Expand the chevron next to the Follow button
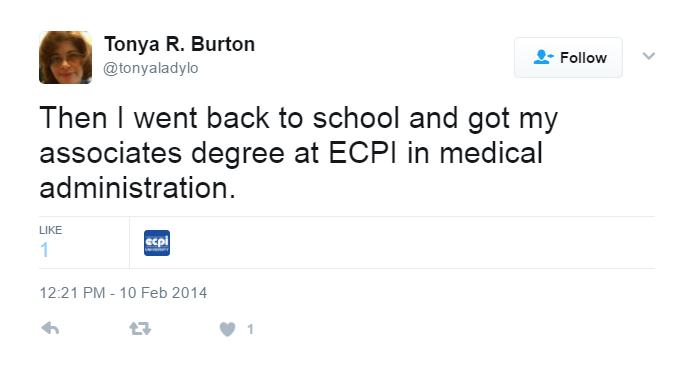 [x=648, y=56]
